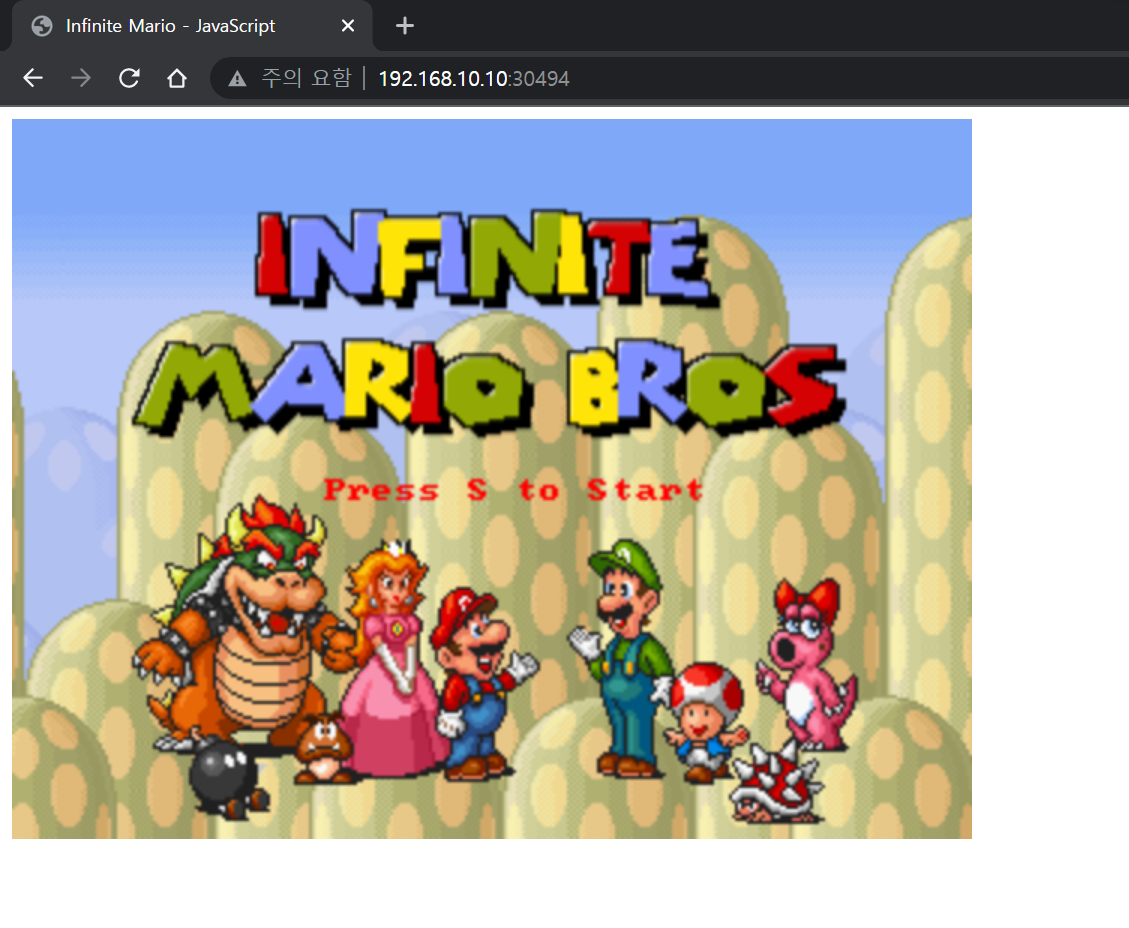The width and height of the screenshot is (1129, 928).
Task: Click Toad with the mushroom hat
Action: 706,722
